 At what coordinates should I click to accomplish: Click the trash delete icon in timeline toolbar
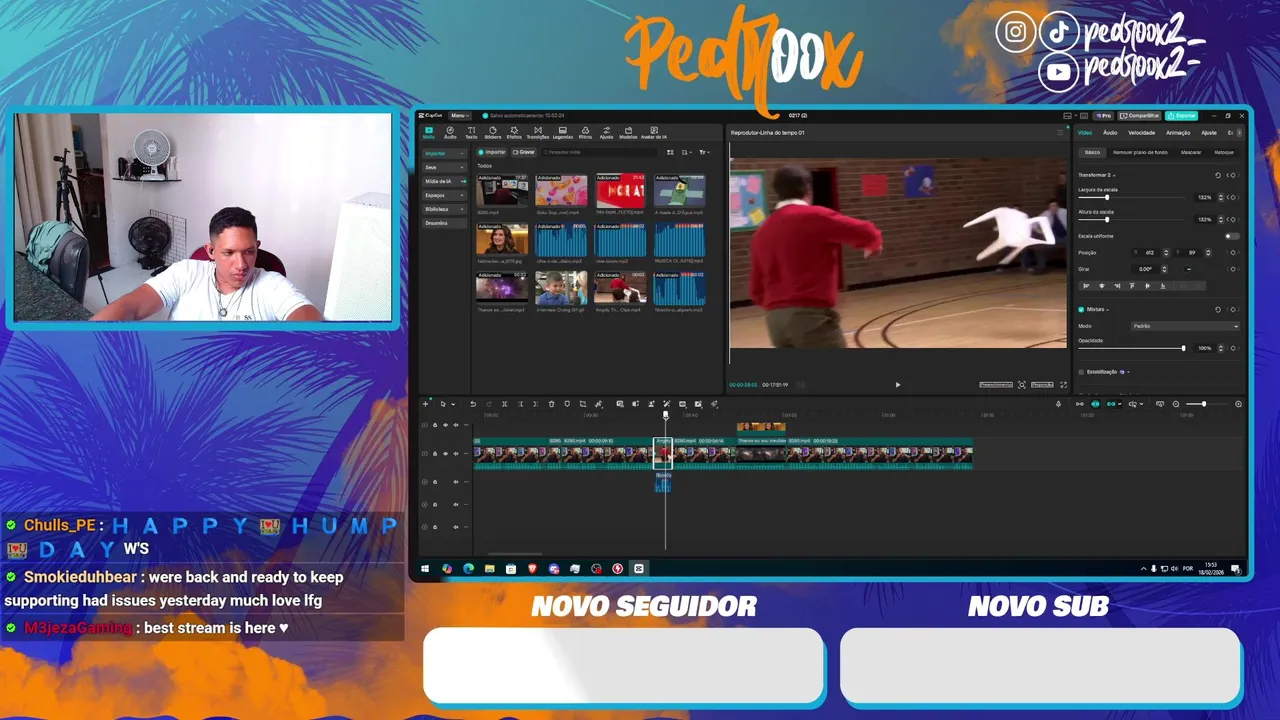(551, 404)
